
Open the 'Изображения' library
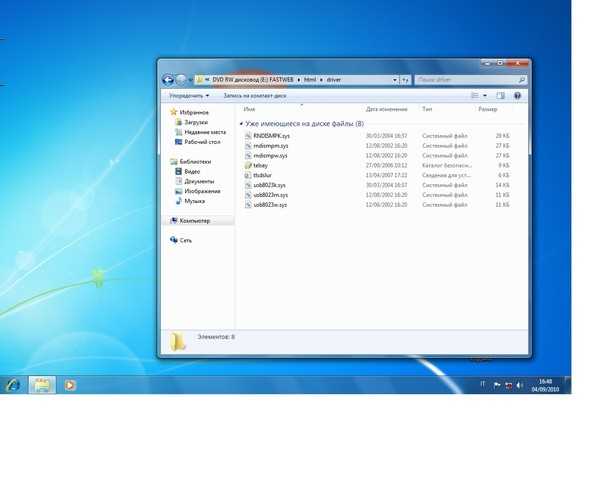[x=202, y=191]
